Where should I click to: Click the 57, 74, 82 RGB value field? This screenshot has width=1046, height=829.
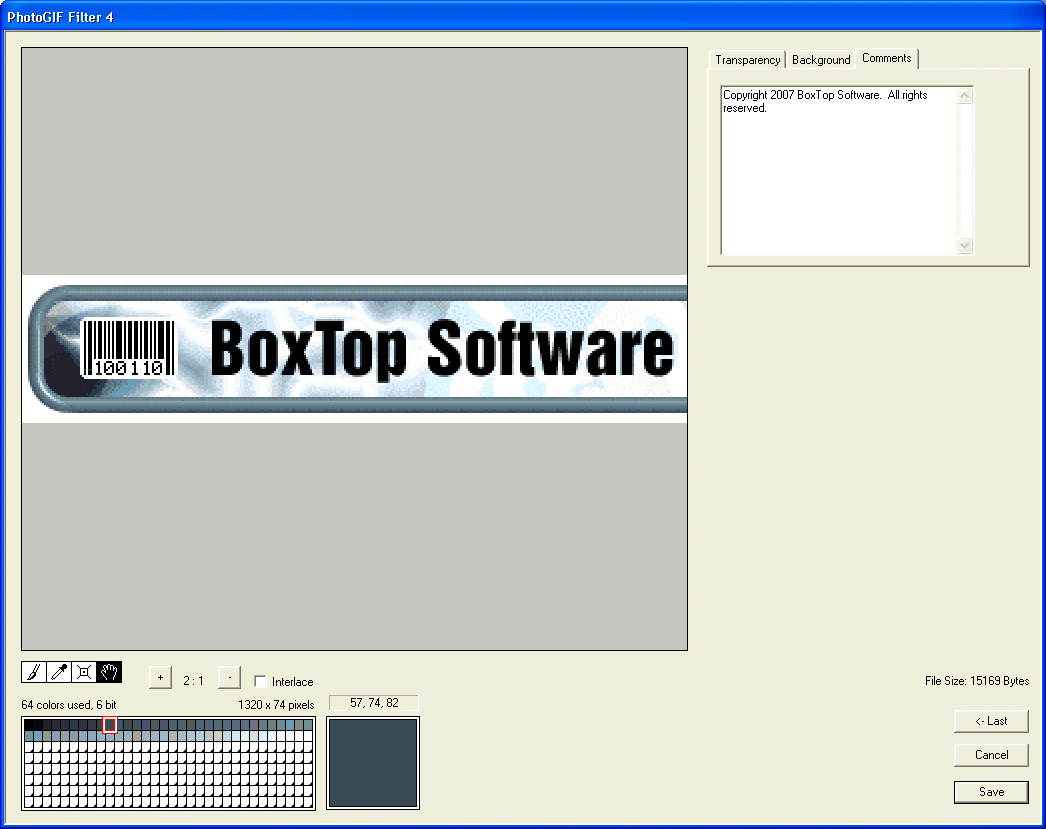coord(374,703)
